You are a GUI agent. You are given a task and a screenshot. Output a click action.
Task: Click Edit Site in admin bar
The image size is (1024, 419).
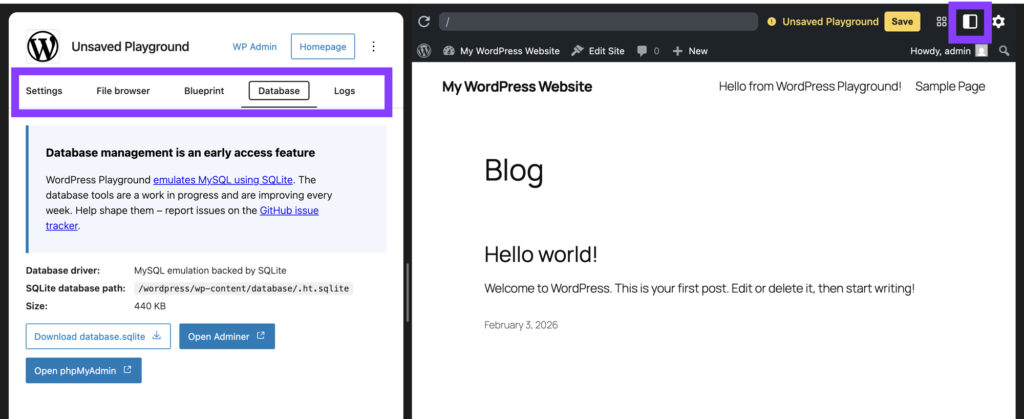[x=598, y=51]
